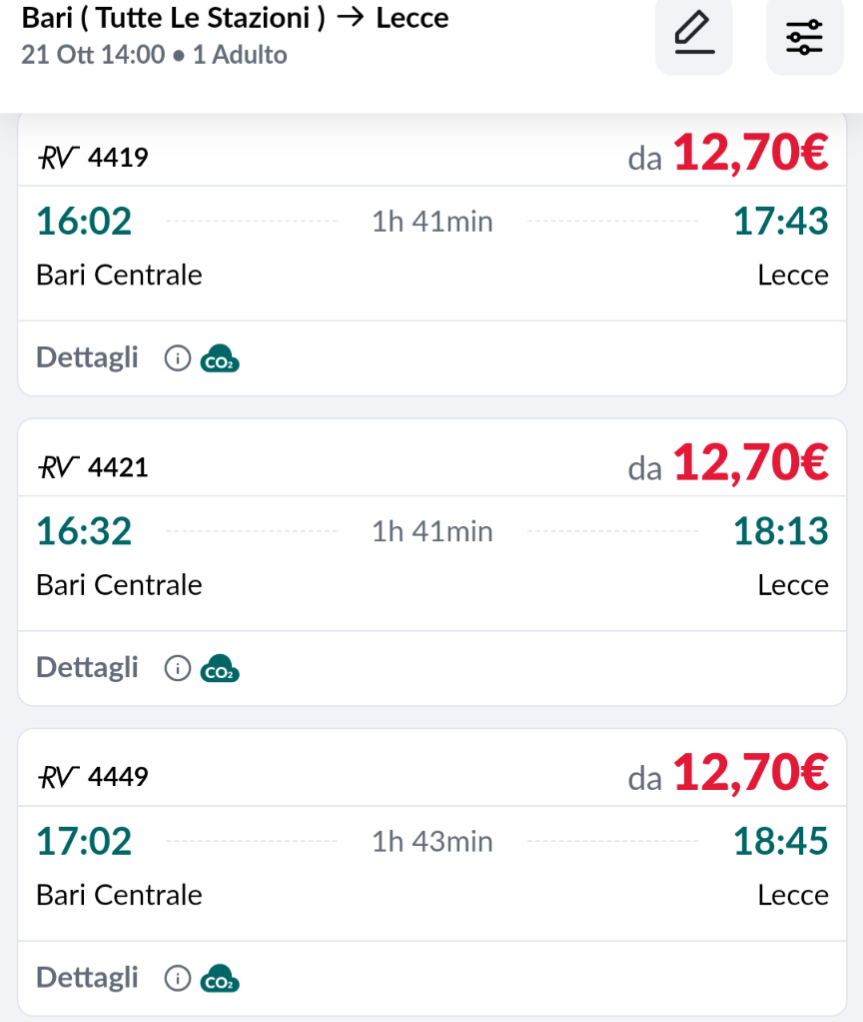Tap info icon for train 4421
The image size is (863, 1022).
177,668
